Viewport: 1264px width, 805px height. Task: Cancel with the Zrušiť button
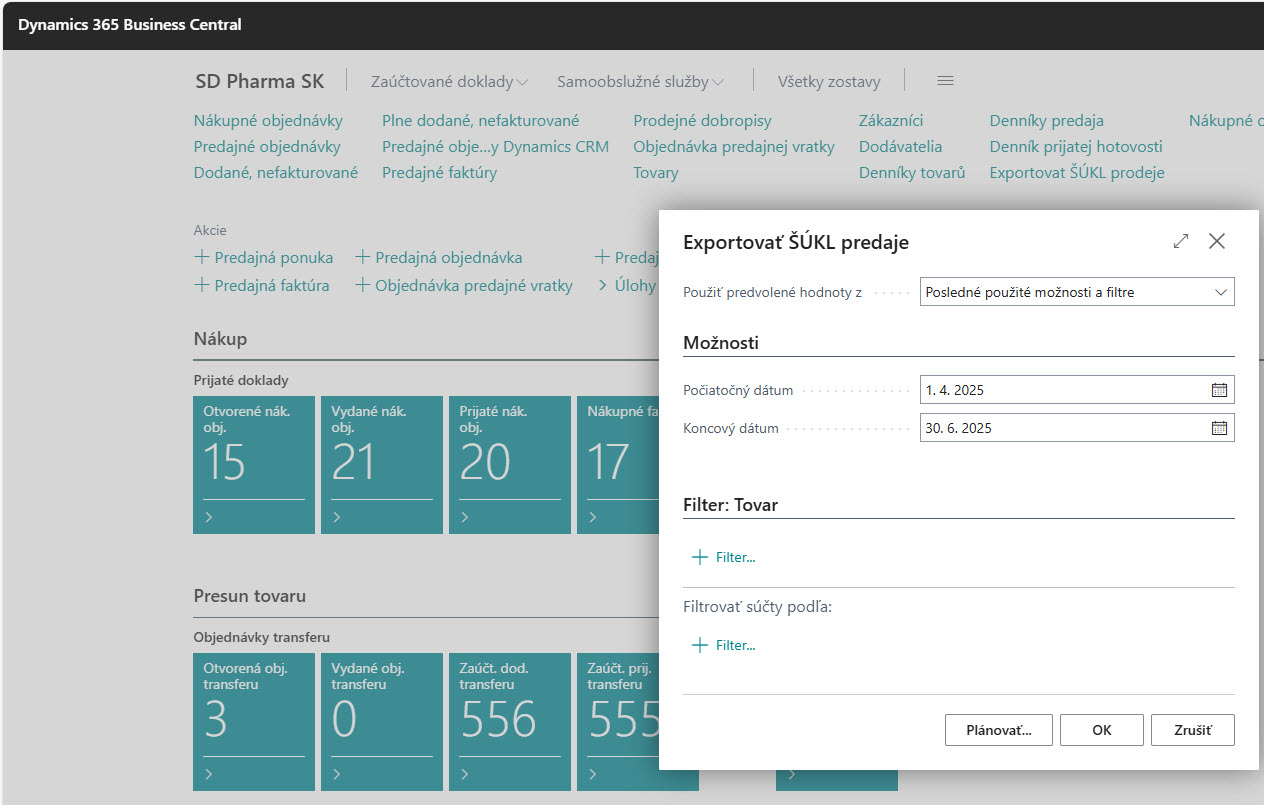(1192, 730)
